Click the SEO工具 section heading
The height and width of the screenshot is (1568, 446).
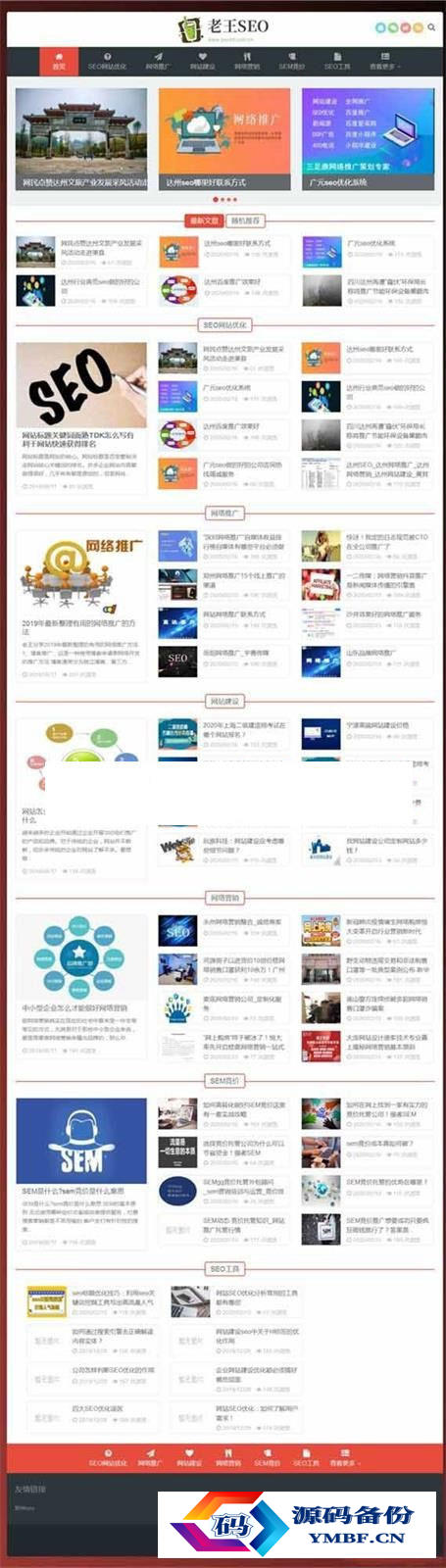tap(223, 1268)
